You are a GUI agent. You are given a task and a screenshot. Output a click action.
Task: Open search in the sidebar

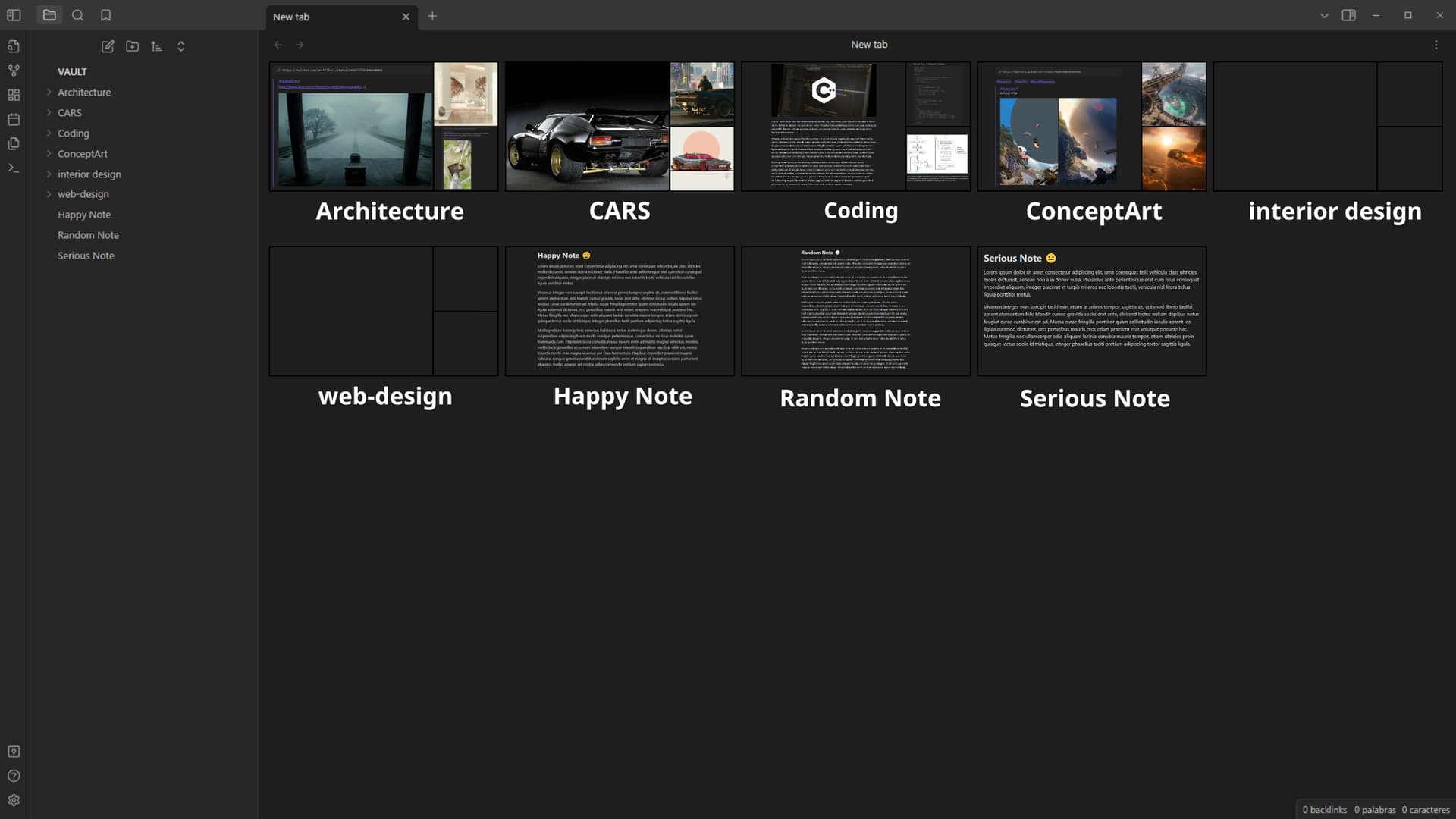pyautogui.click(x=77, y=15)
